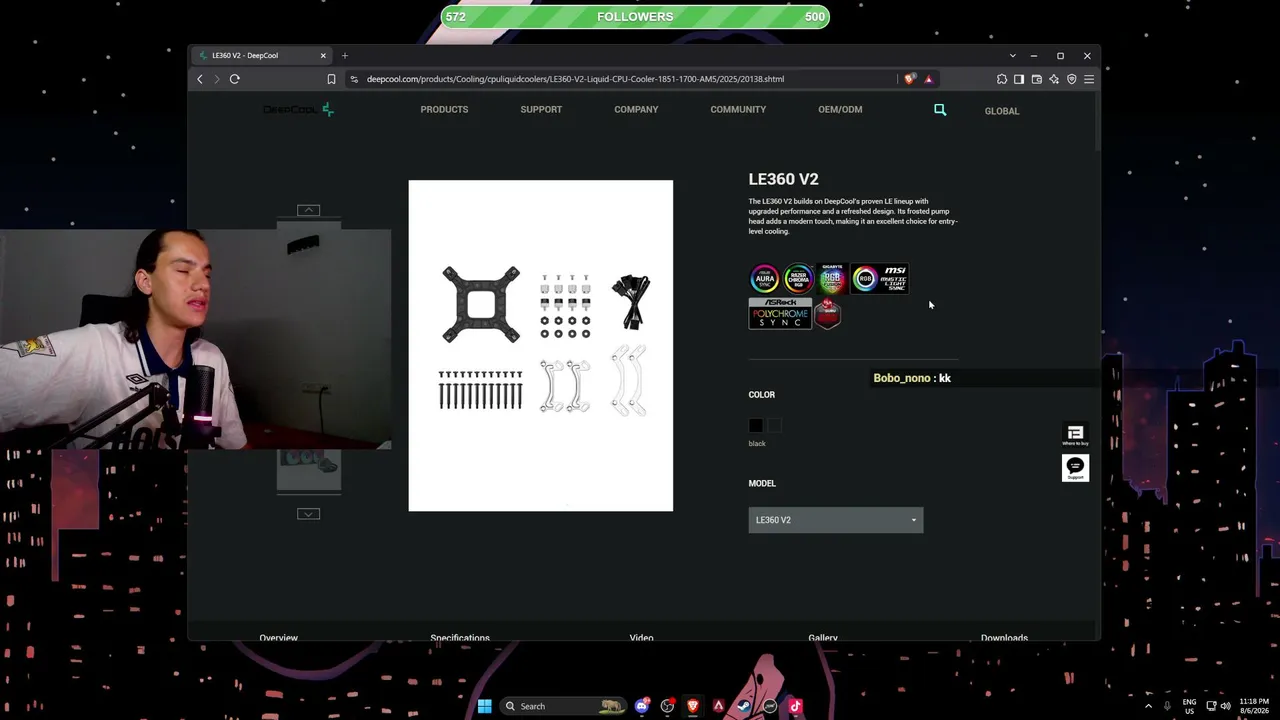This screenshot has width=1280, height=720.
Task: Jump to the Overview section
Action: (279, 637)
